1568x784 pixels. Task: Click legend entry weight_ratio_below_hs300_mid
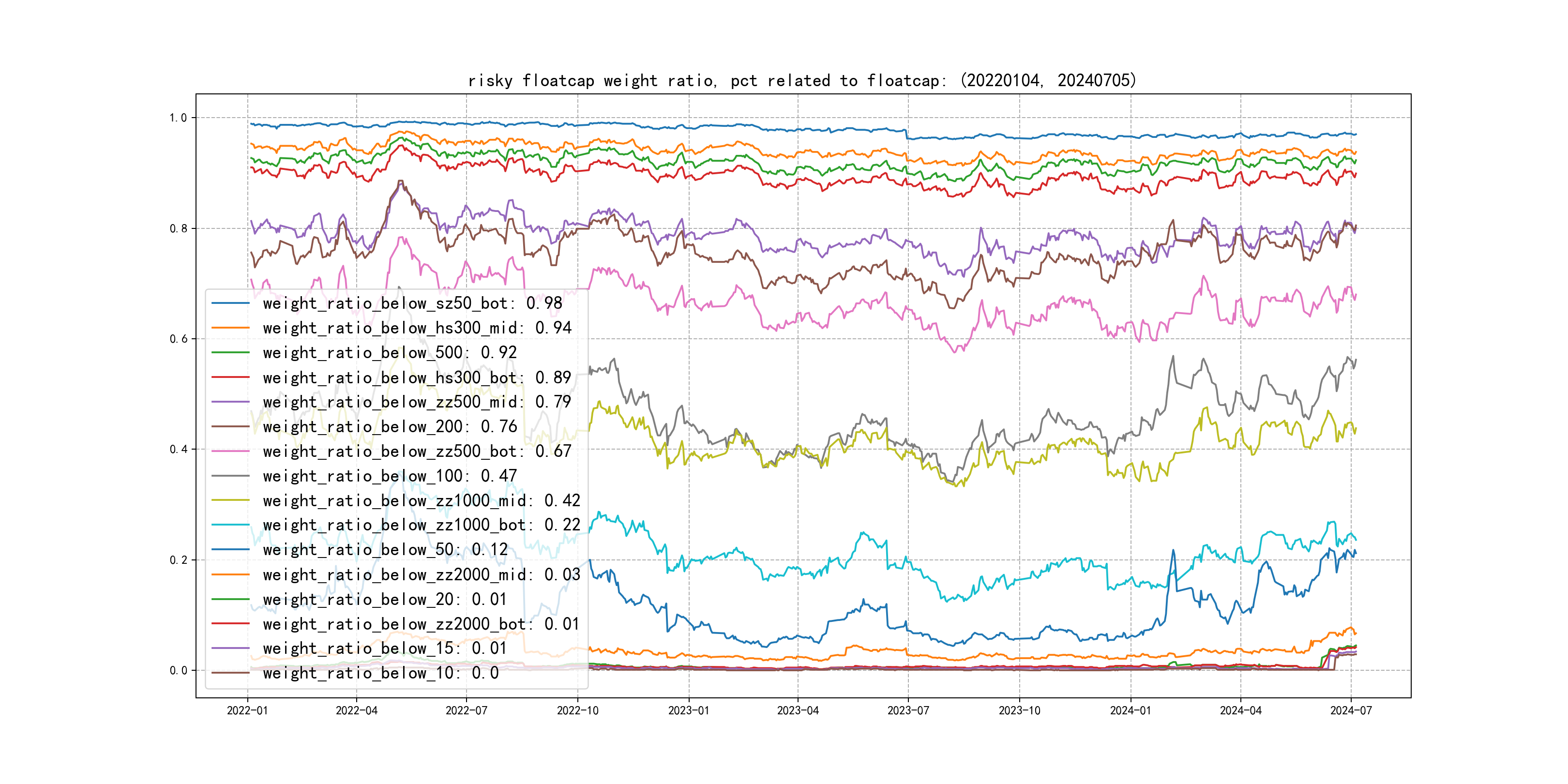[x=417, y=328]
